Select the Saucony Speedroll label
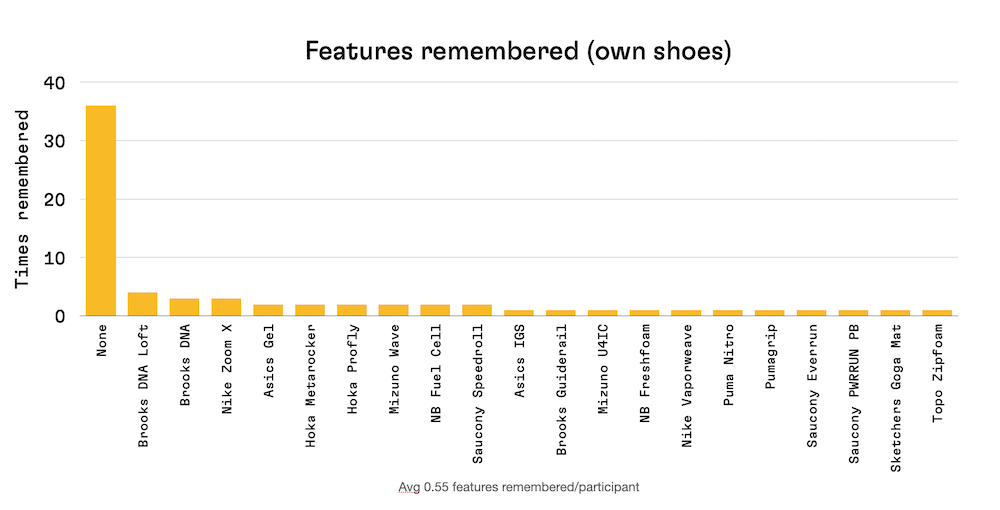 point(478,394)
